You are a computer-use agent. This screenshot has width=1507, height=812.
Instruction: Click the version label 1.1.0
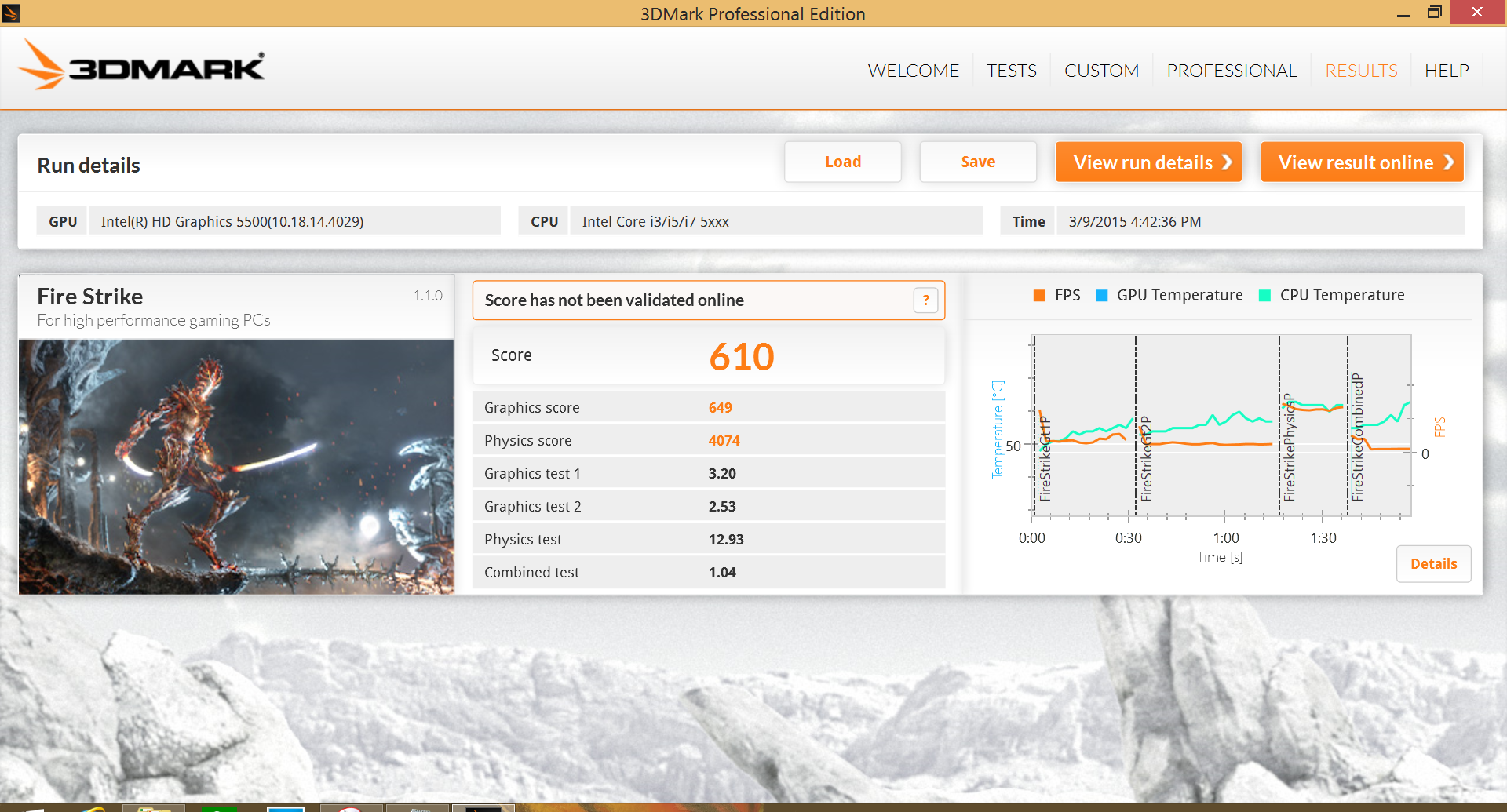point(428,296)
